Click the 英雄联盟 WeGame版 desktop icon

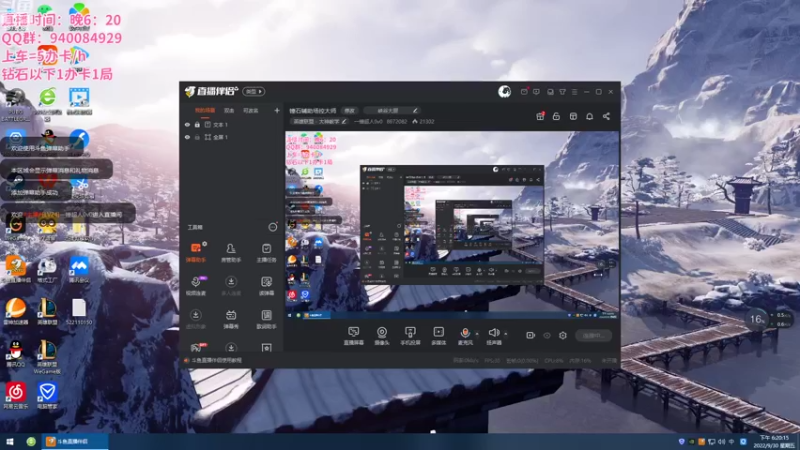47,358
